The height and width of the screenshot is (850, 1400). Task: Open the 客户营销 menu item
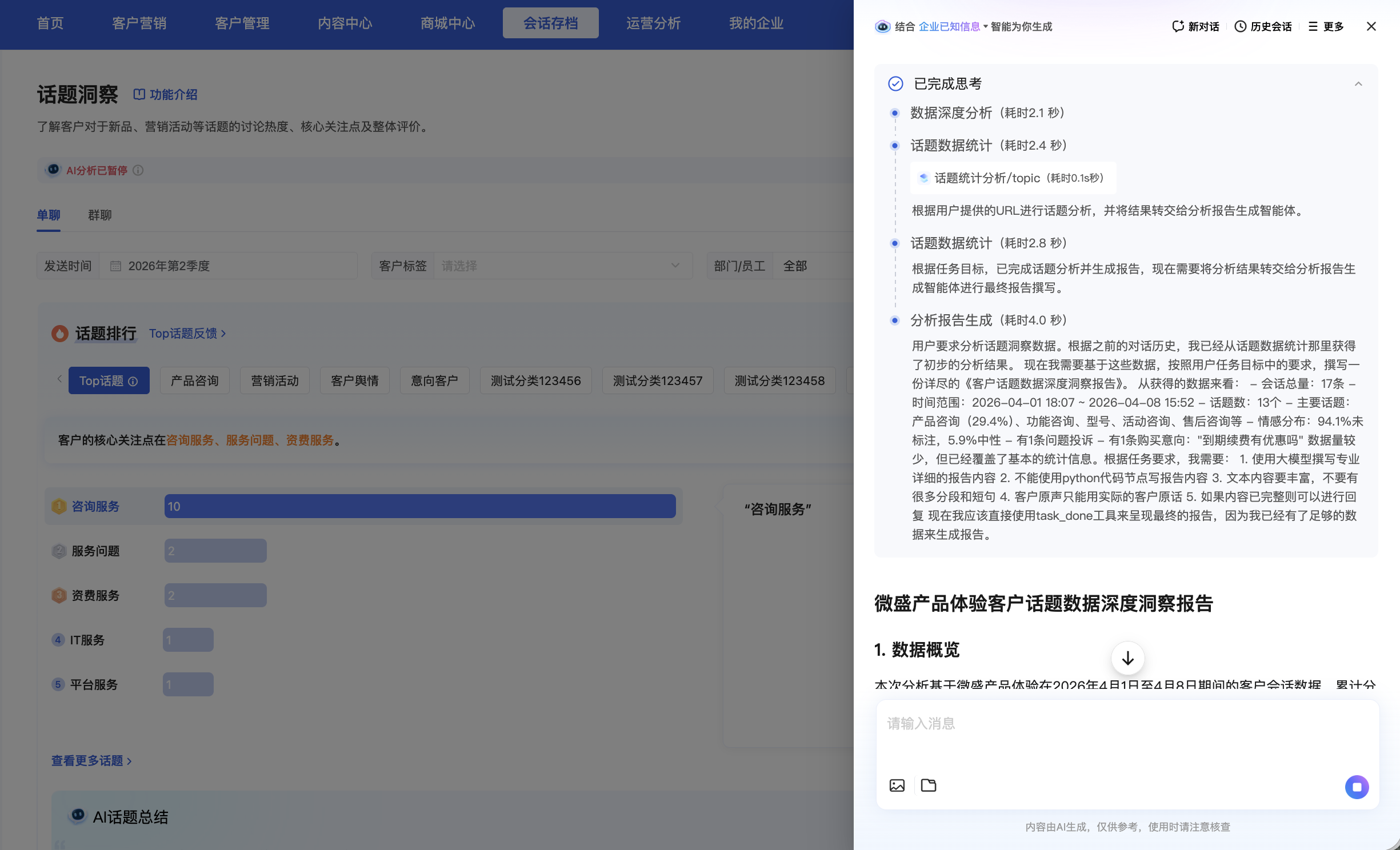139,23
